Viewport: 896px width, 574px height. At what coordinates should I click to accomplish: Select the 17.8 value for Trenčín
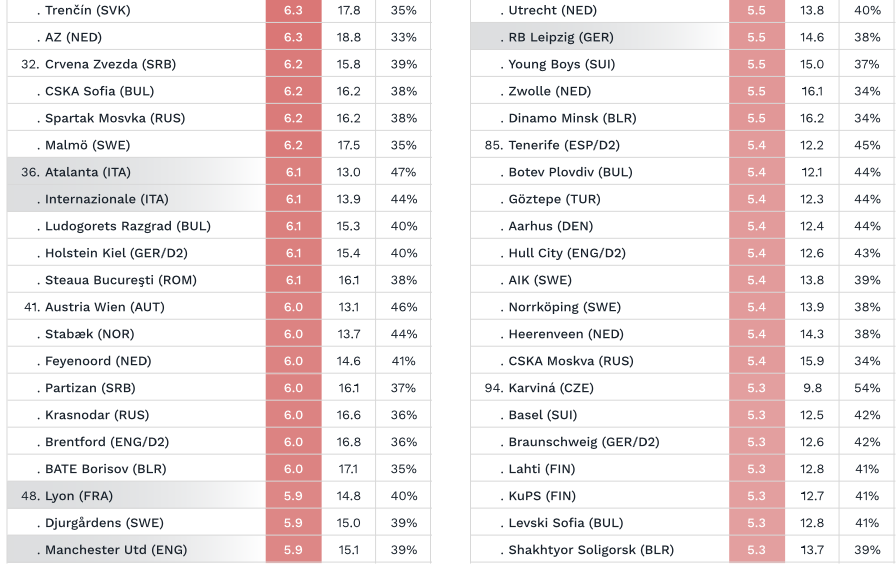(349, 10)
